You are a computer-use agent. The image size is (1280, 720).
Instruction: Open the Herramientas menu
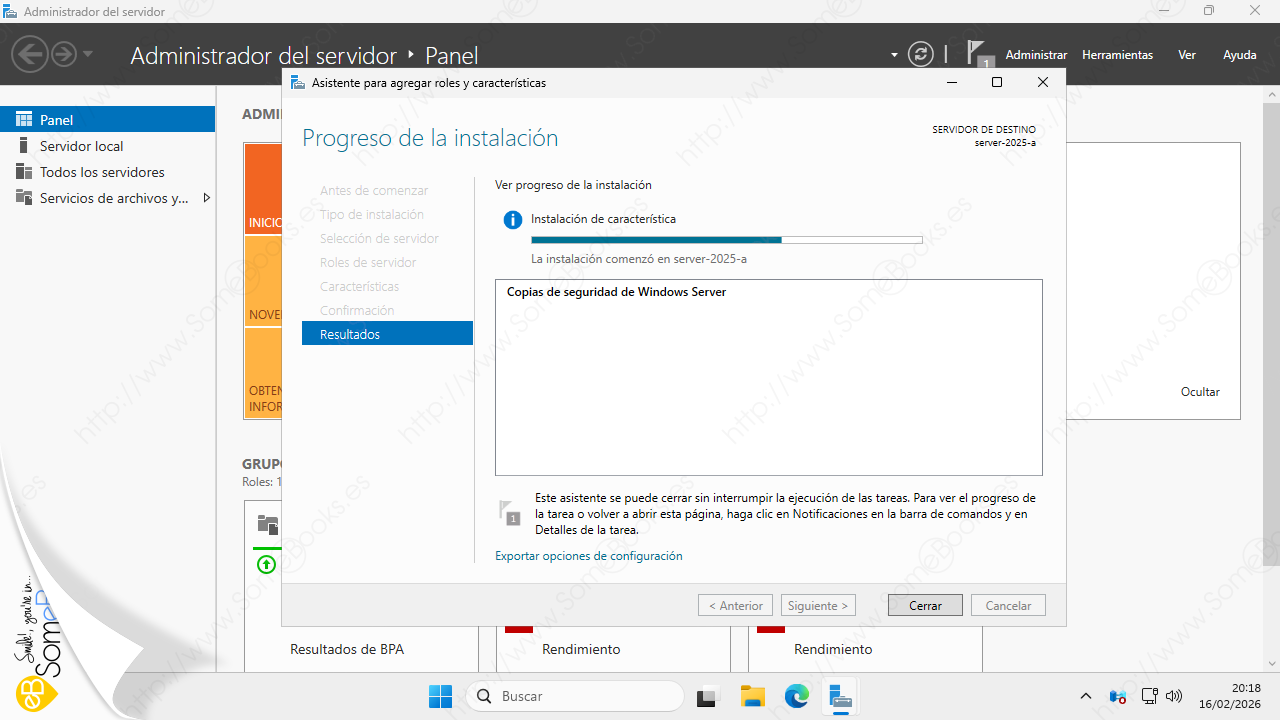click(x=1117, y=55)
